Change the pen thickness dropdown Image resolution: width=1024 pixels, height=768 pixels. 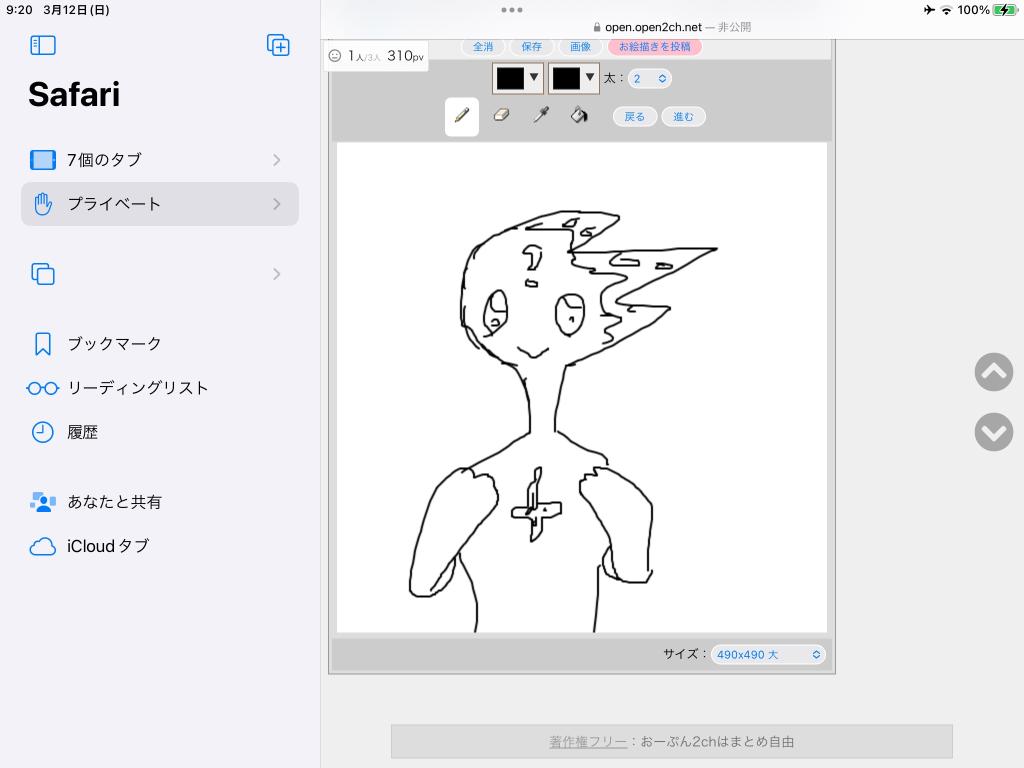[x=649, y=78]
